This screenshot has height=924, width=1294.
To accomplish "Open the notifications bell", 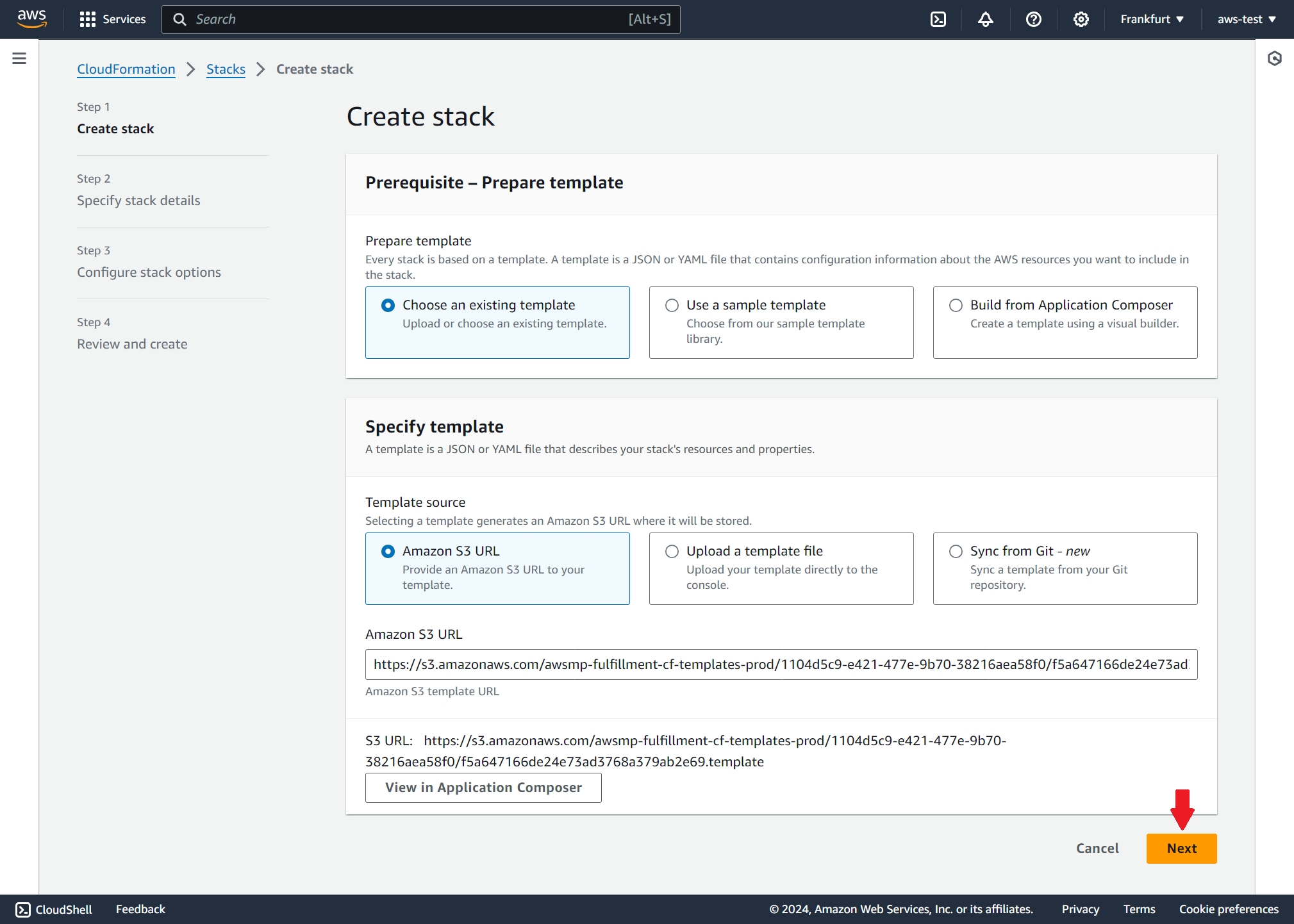I will pos(985,19).
